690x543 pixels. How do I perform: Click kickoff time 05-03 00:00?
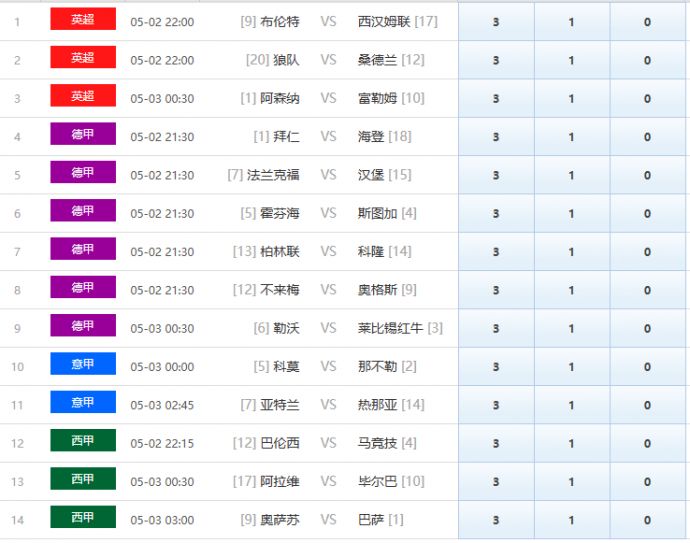click(162, 367)
